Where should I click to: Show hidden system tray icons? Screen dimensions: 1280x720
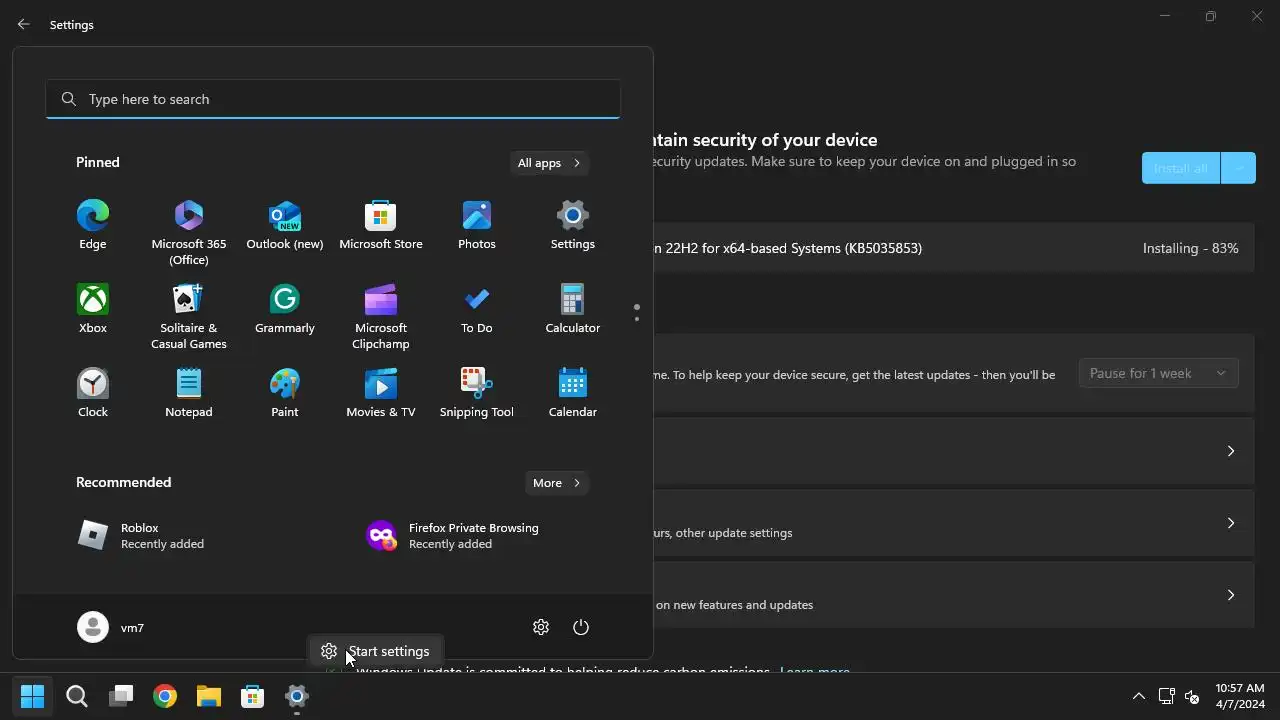[x=1138, y=696]
